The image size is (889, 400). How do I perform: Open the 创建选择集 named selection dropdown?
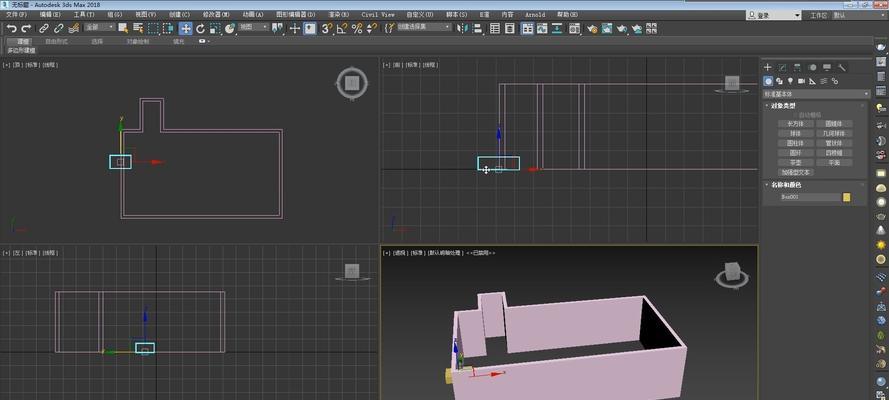tap(424, 27)
